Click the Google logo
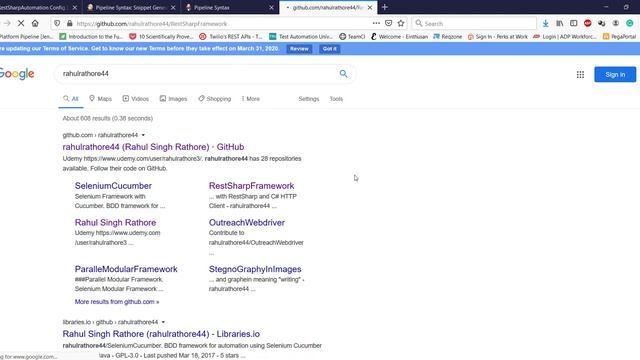 [x=17, y=74]
